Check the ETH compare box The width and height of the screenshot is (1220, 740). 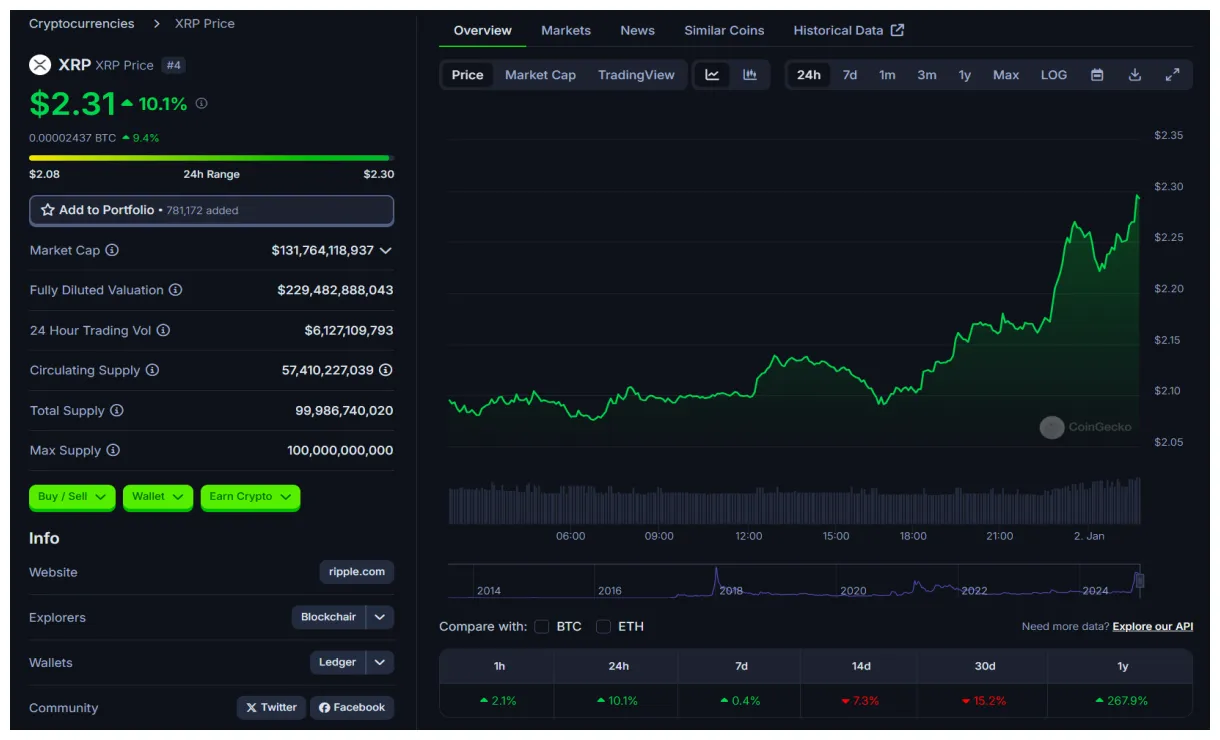(x=603, y=626)
